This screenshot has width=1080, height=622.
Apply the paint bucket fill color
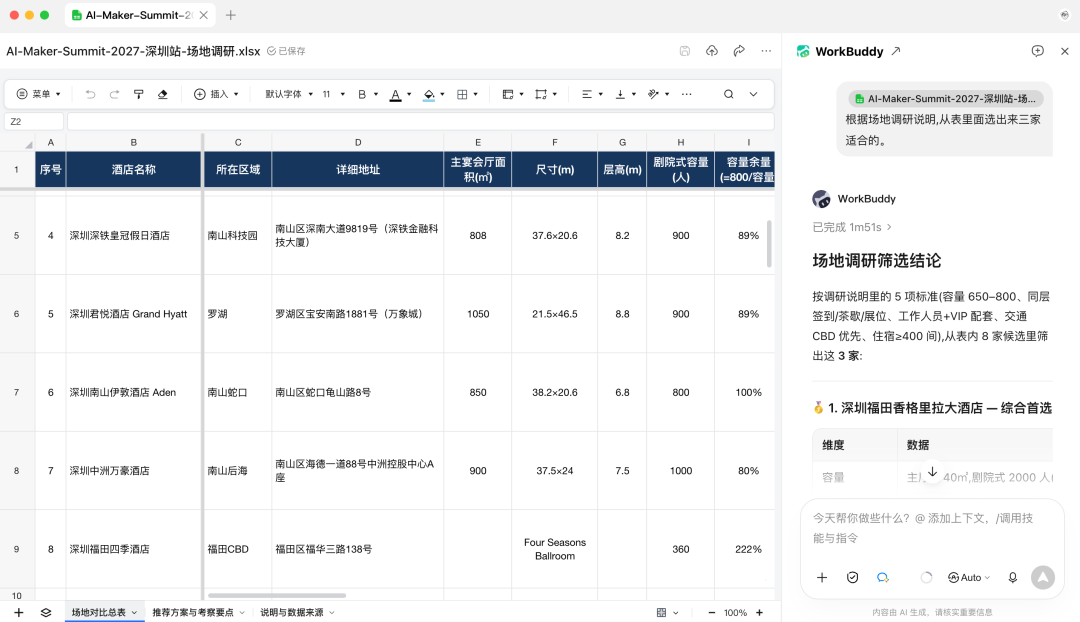pyautogui.click(x=428, y=95)
